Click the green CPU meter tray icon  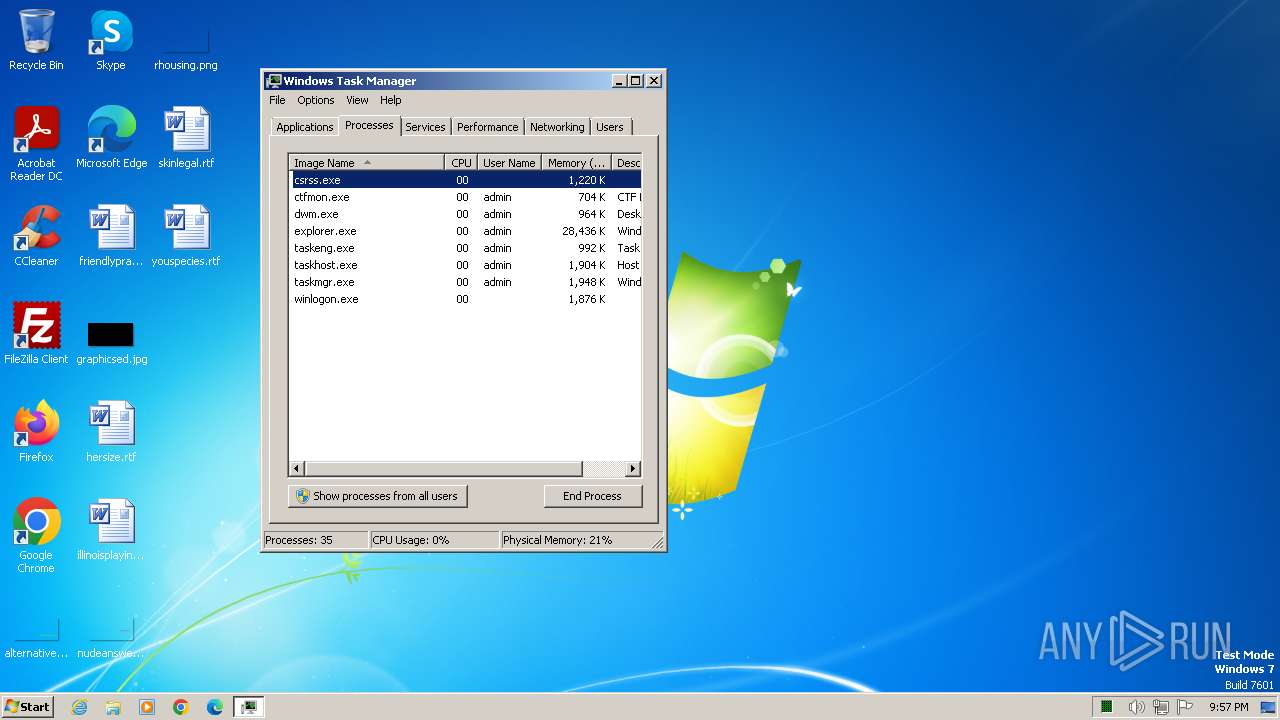point(1107,707)
